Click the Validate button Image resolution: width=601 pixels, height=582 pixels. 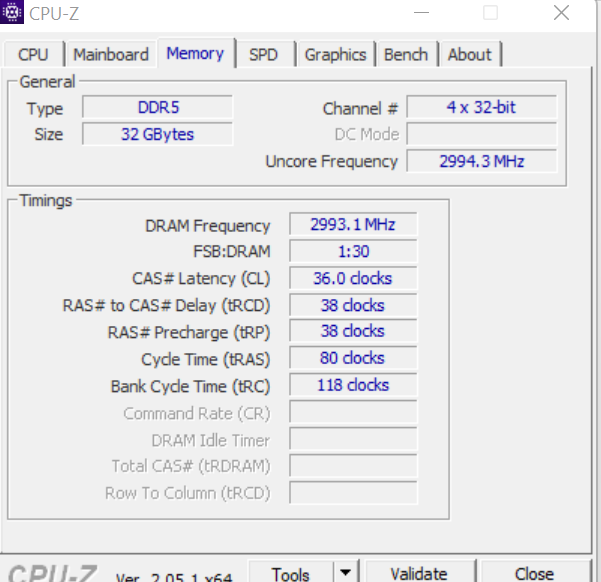pyautogui.click(x=419, y=573)
